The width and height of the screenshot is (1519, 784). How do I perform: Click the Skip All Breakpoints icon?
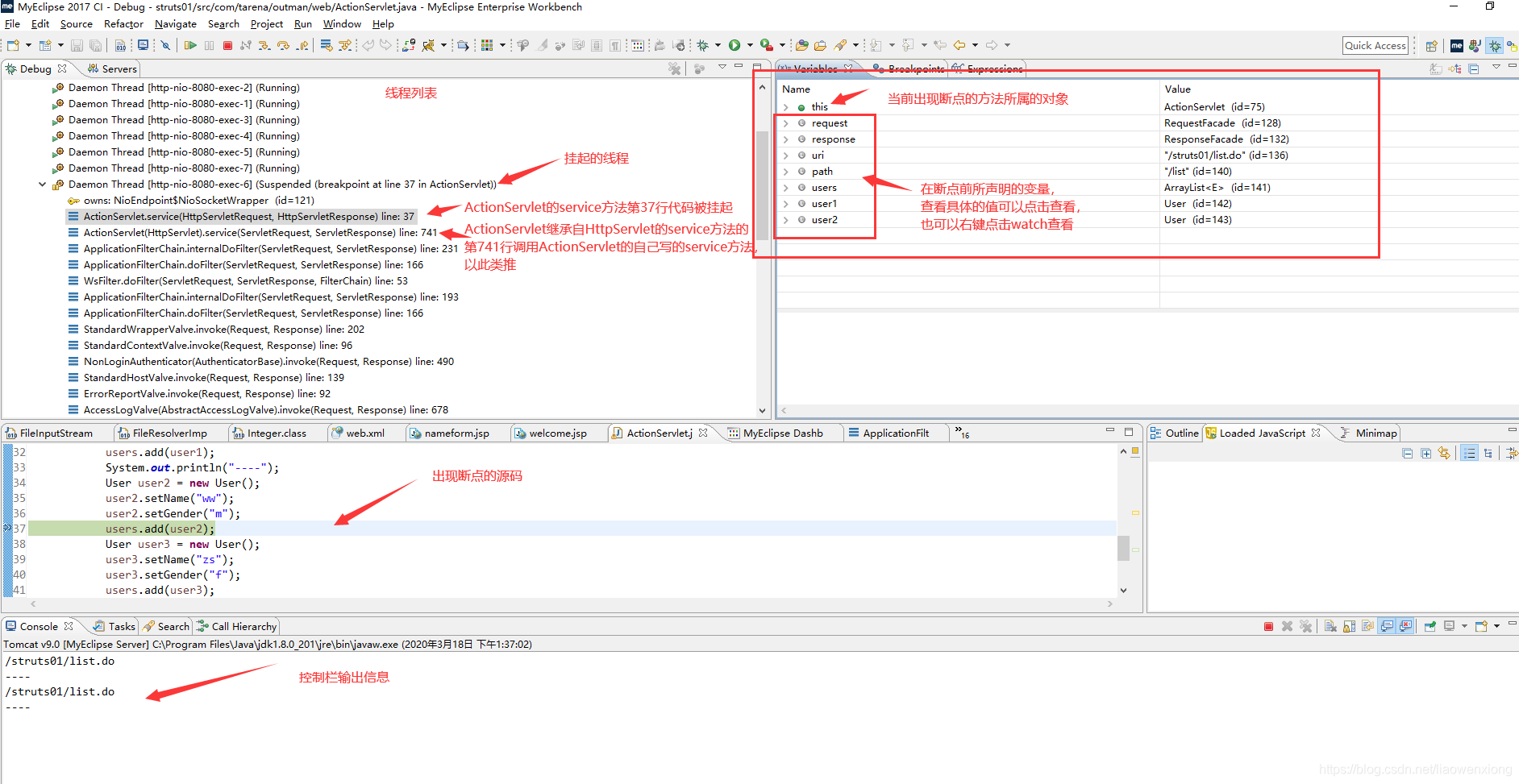point(165,45)
